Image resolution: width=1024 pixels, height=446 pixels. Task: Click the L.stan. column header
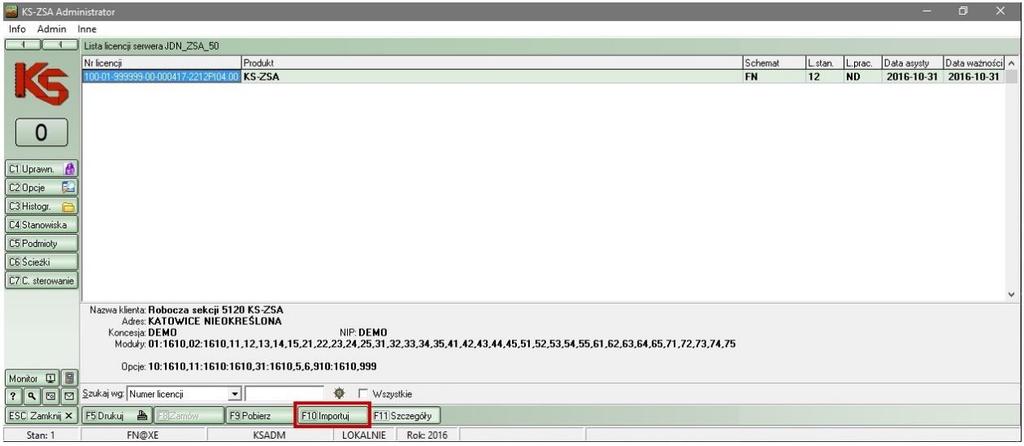824,63
